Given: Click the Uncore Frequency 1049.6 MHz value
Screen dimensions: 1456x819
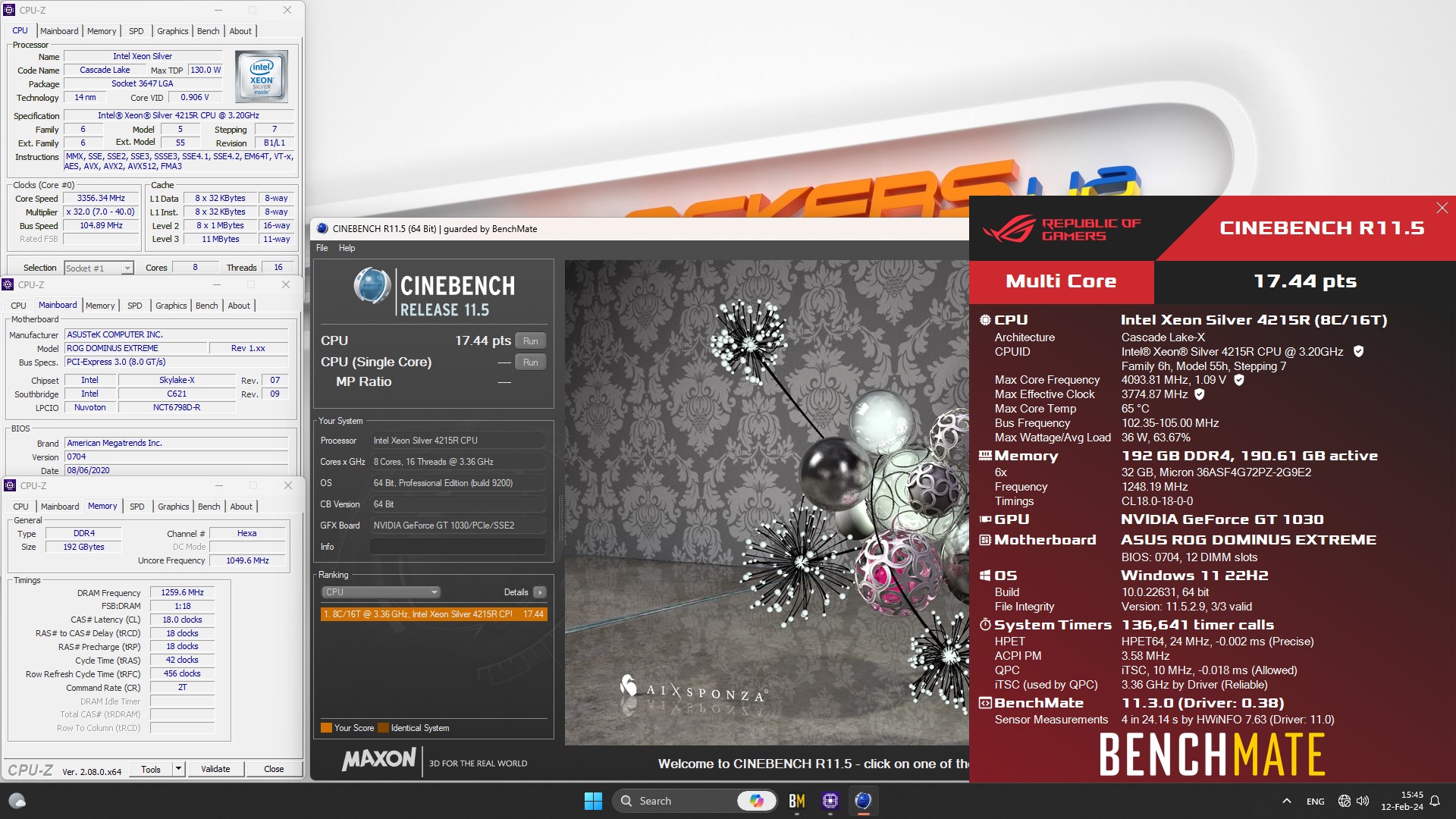Looking at the screenshot, I should tap(247, 560).
